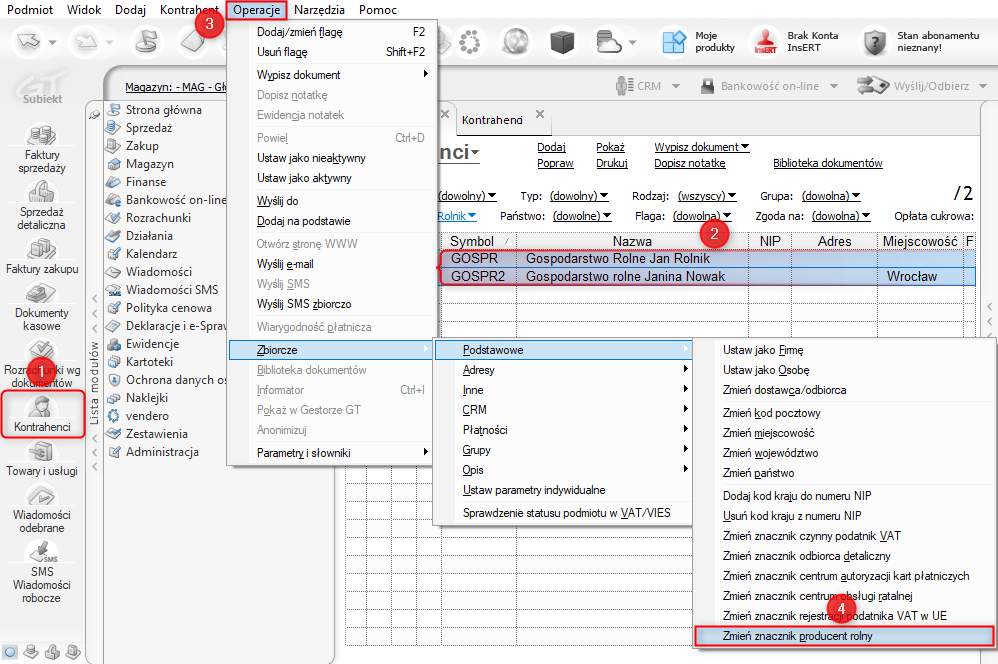Select vendero in module list

pos(147,416)
